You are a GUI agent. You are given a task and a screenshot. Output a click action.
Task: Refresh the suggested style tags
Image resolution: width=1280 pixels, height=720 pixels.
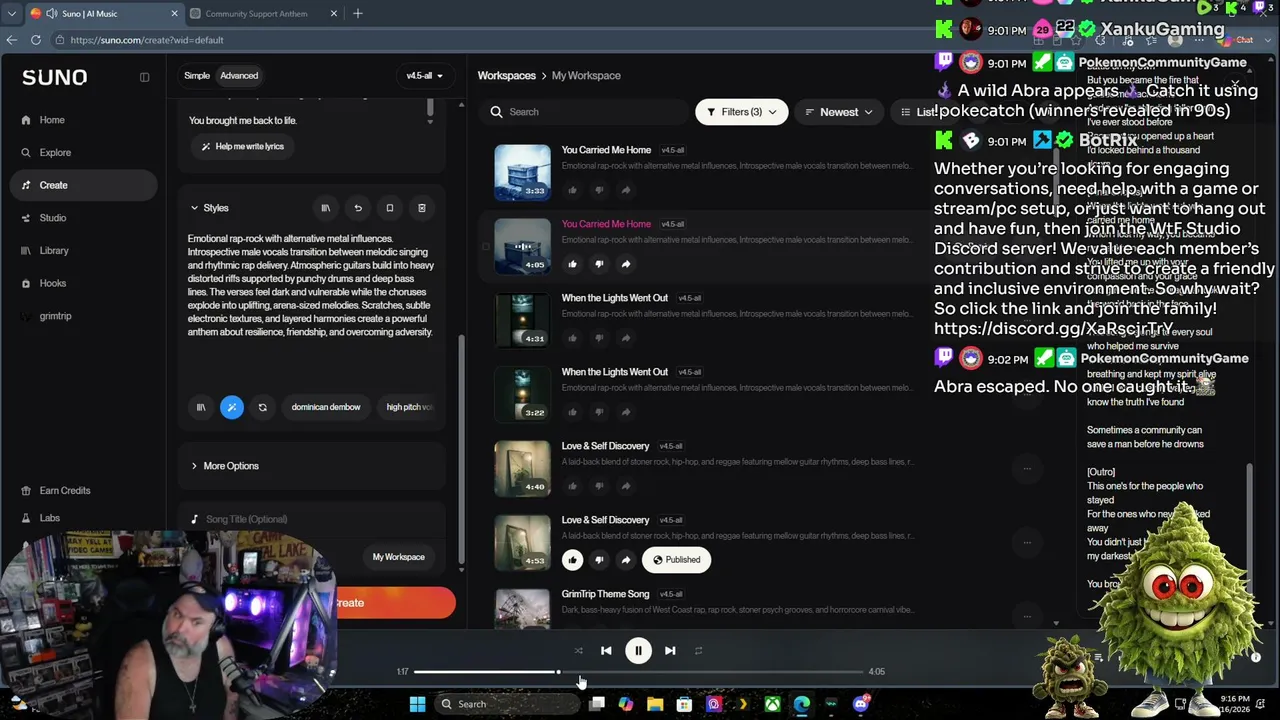[263, 407]
